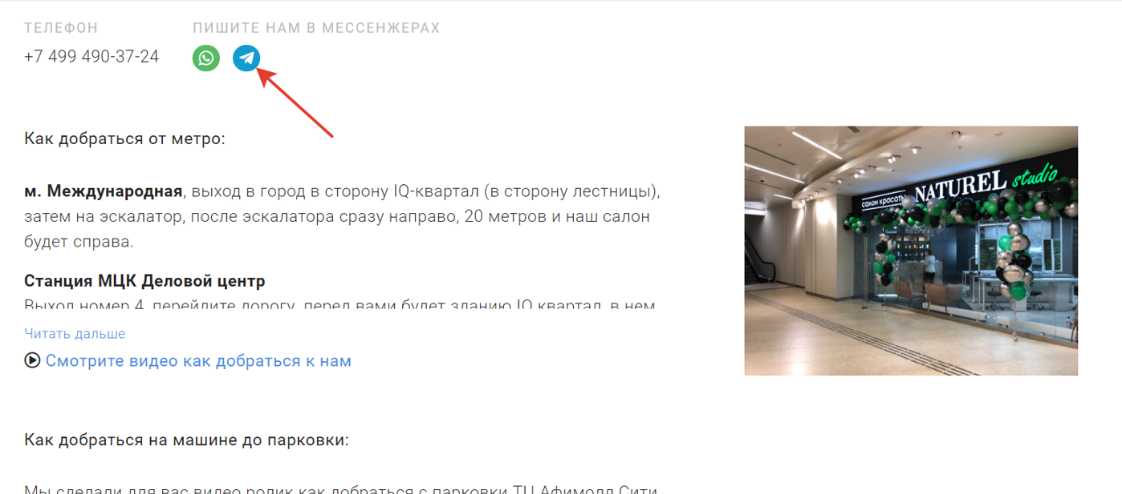Open the Telegram messenger icon
The image size is (1122, 494).
246,58
